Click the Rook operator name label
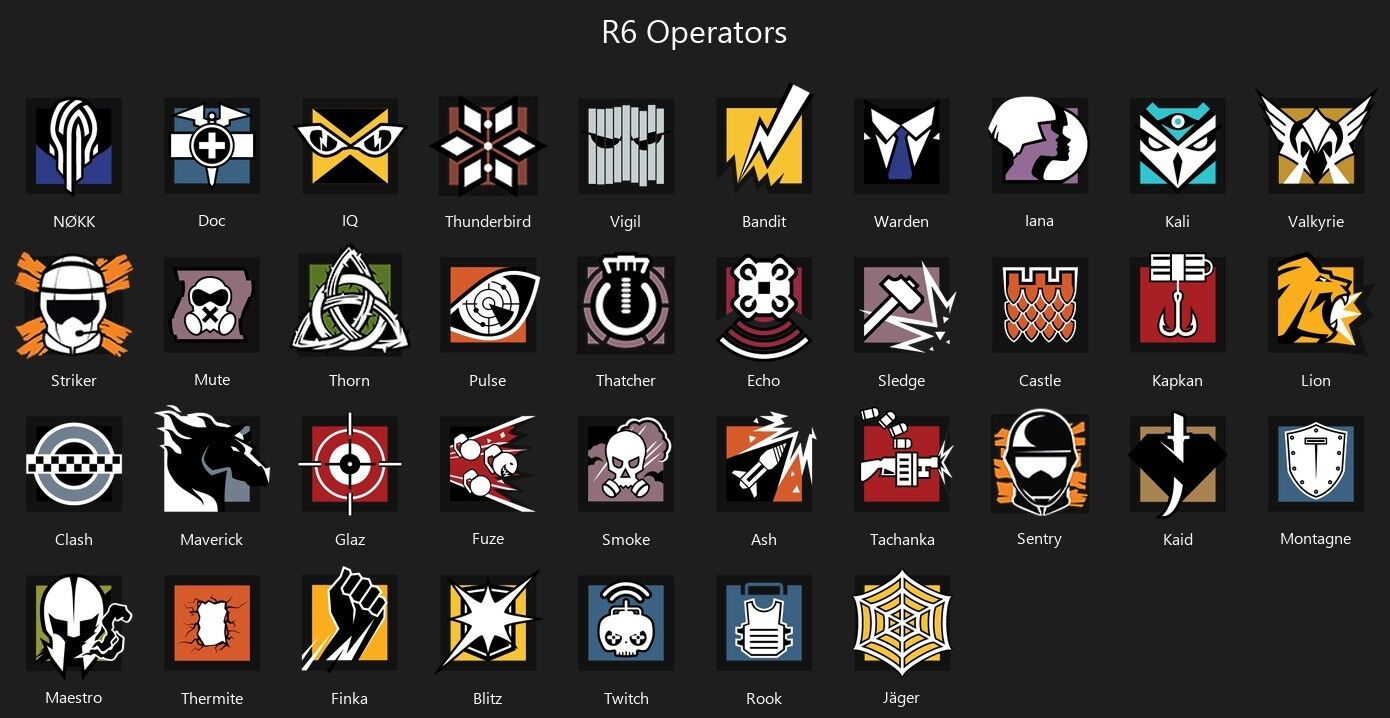 (x=764, y=698)
